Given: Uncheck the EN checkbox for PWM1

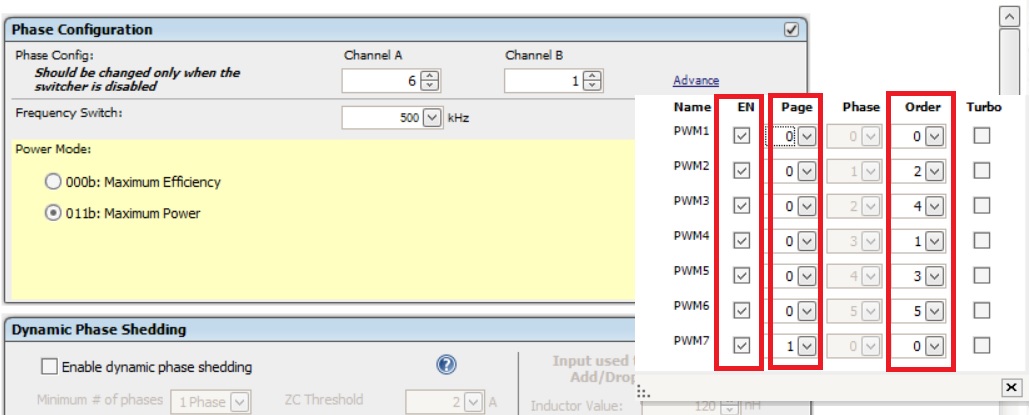Looking at the screenshot, I should click(x=741, y=137).
